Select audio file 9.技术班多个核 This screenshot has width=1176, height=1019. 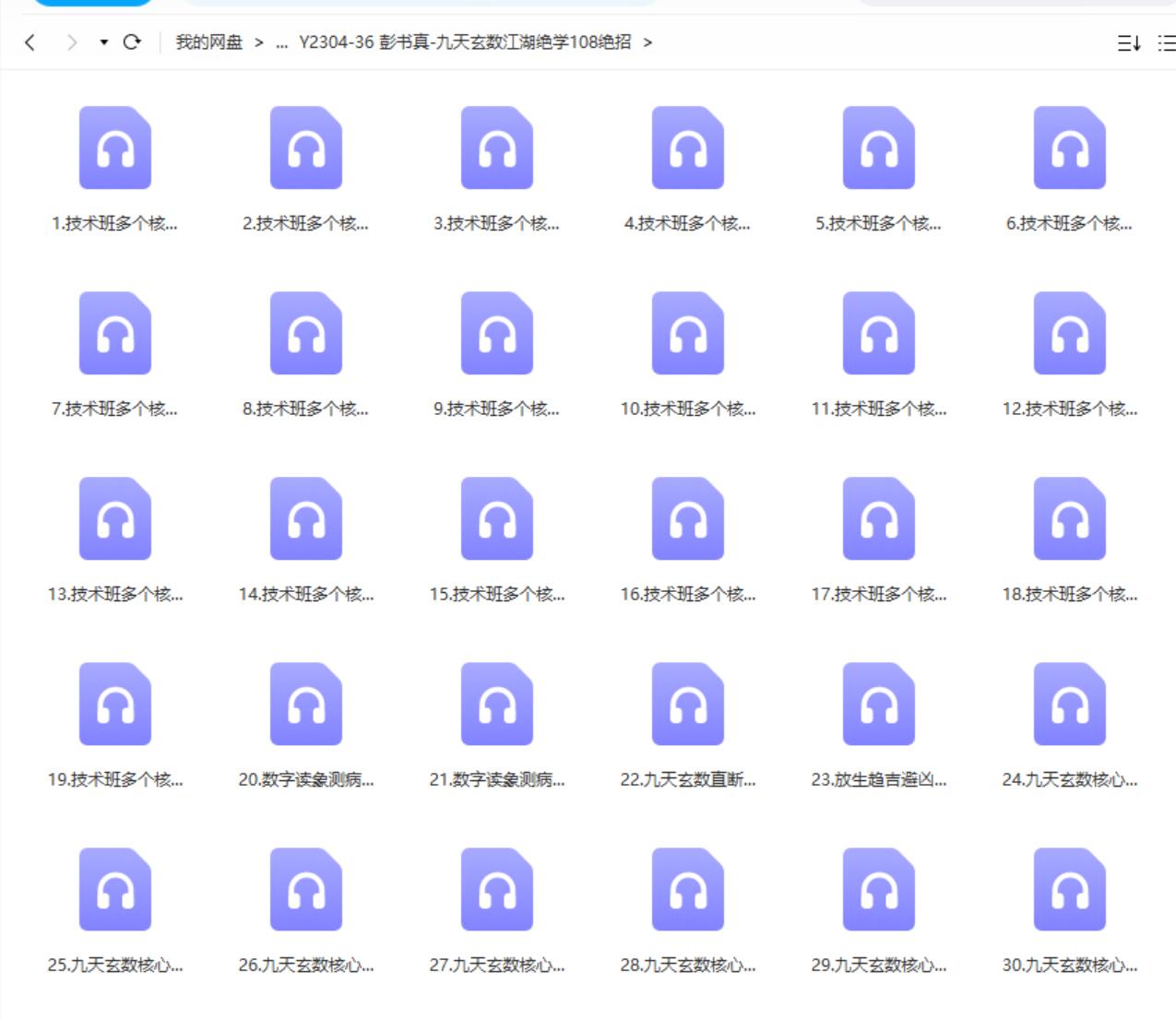497,334
